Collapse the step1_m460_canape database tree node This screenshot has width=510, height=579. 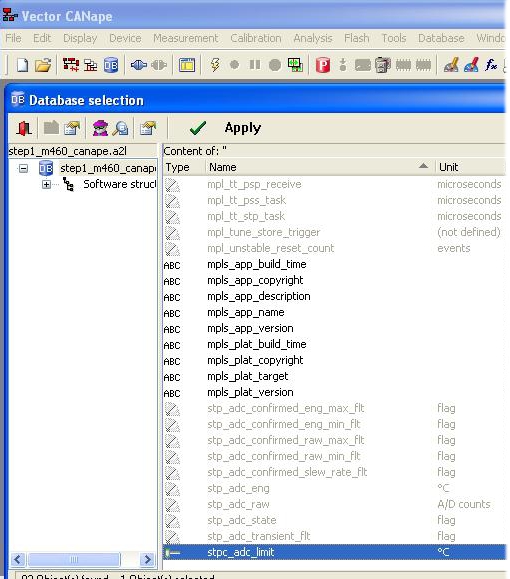[x=23, y=169]
